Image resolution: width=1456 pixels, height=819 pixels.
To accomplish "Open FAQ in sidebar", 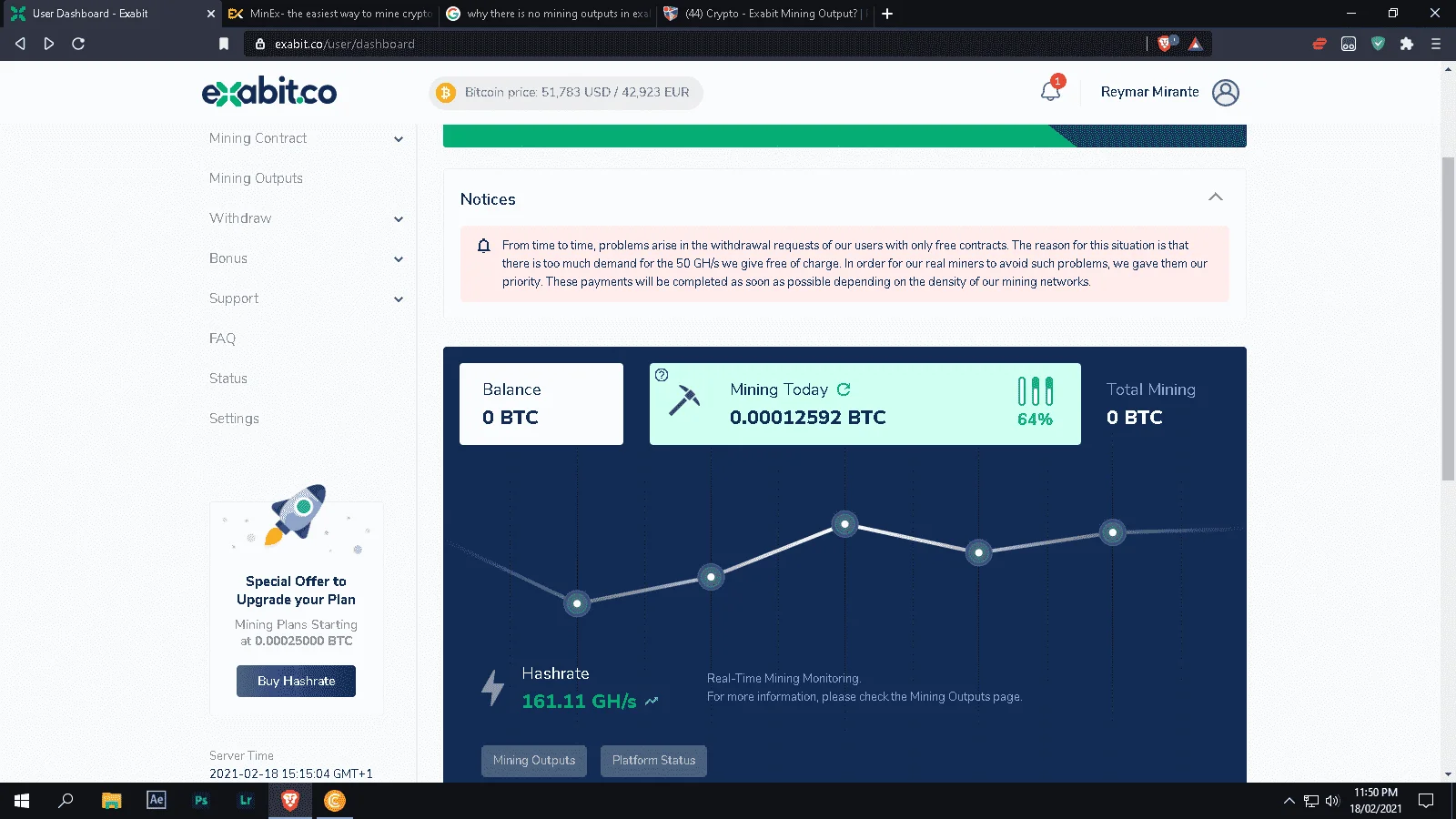I will (222, 339).
